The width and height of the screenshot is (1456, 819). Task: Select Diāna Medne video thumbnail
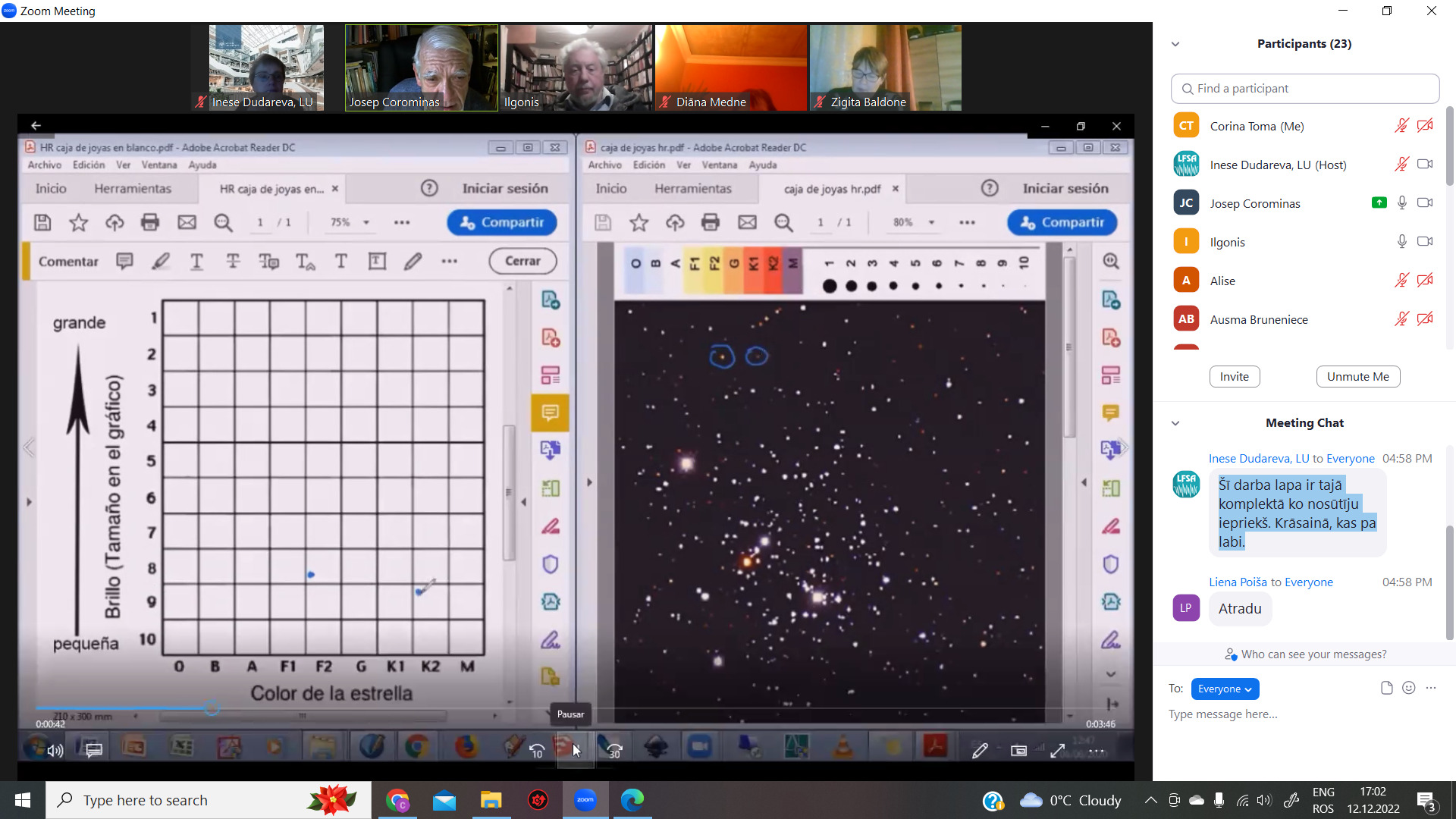[731, 67]
